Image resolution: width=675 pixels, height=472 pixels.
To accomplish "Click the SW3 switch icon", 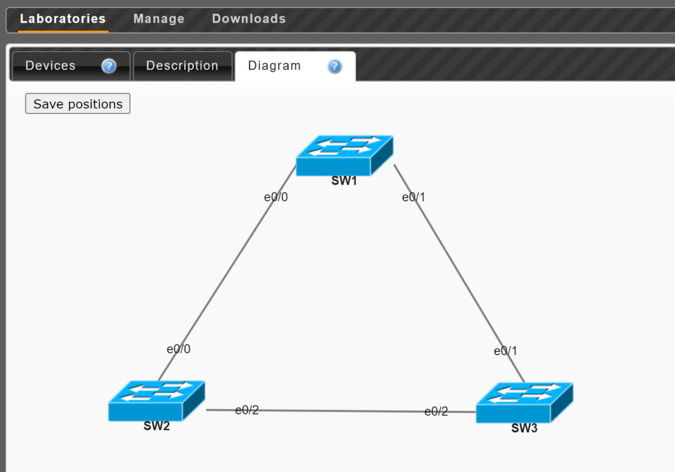I will (x=524, y=401).
